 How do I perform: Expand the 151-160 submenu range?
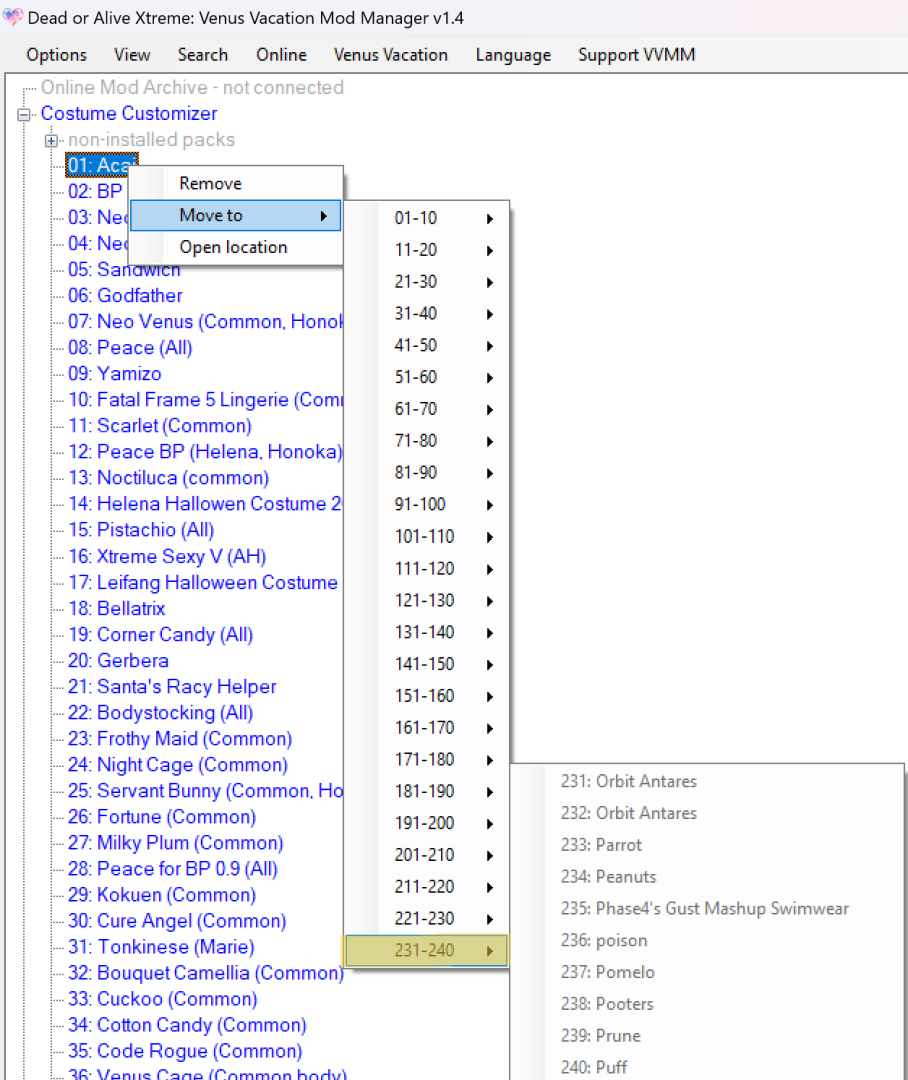point(426,696)
